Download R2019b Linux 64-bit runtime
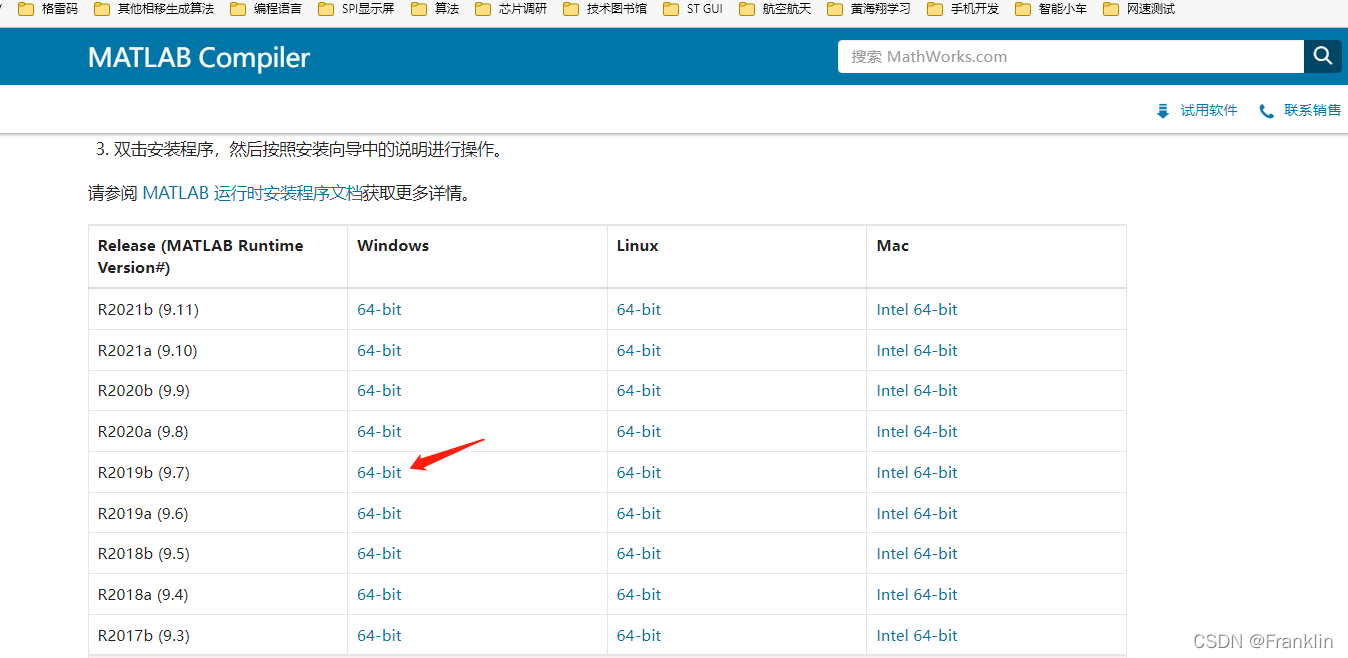1348x658 pixels. pos(639,473)
